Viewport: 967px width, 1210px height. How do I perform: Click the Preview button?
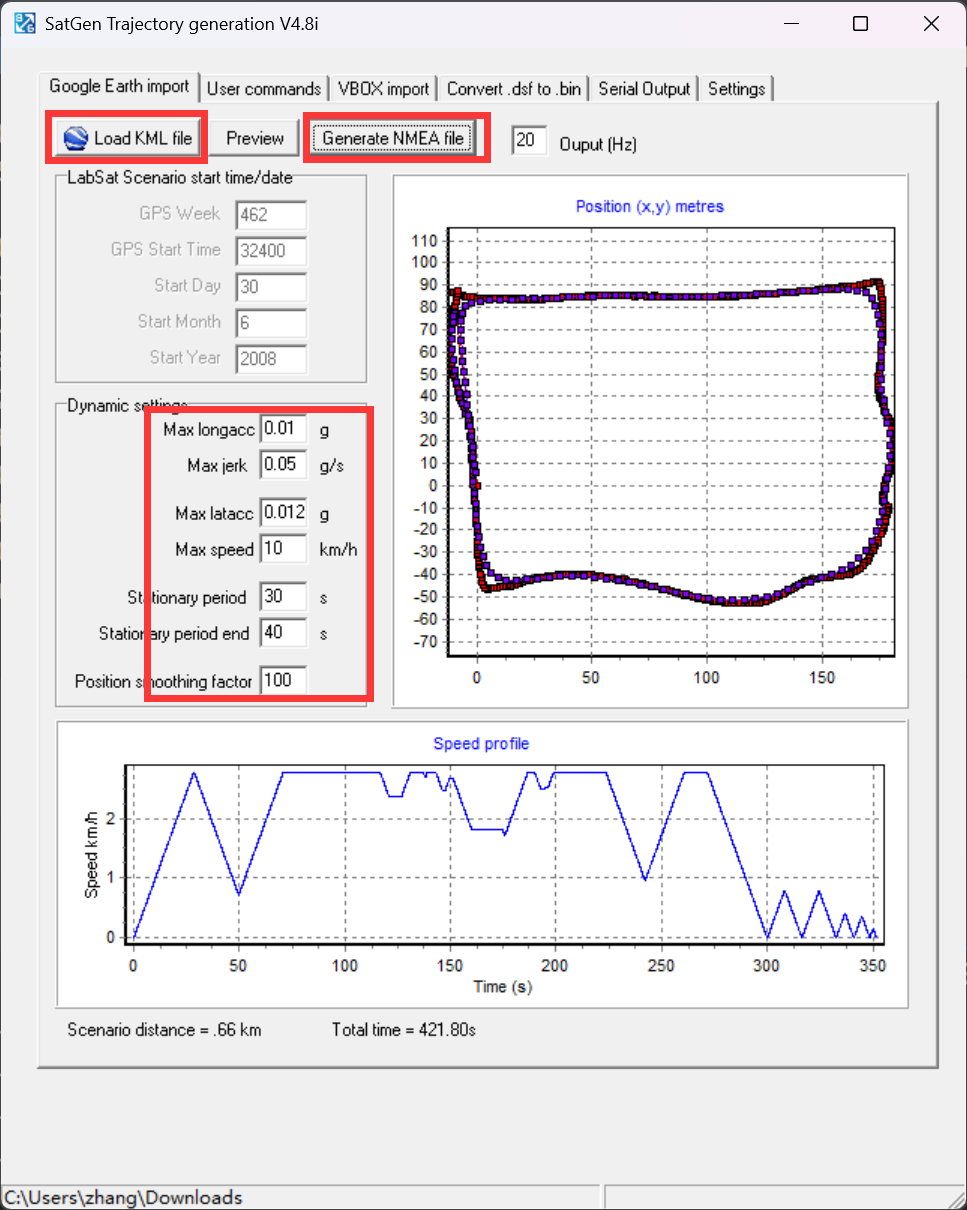coord(255,138)
